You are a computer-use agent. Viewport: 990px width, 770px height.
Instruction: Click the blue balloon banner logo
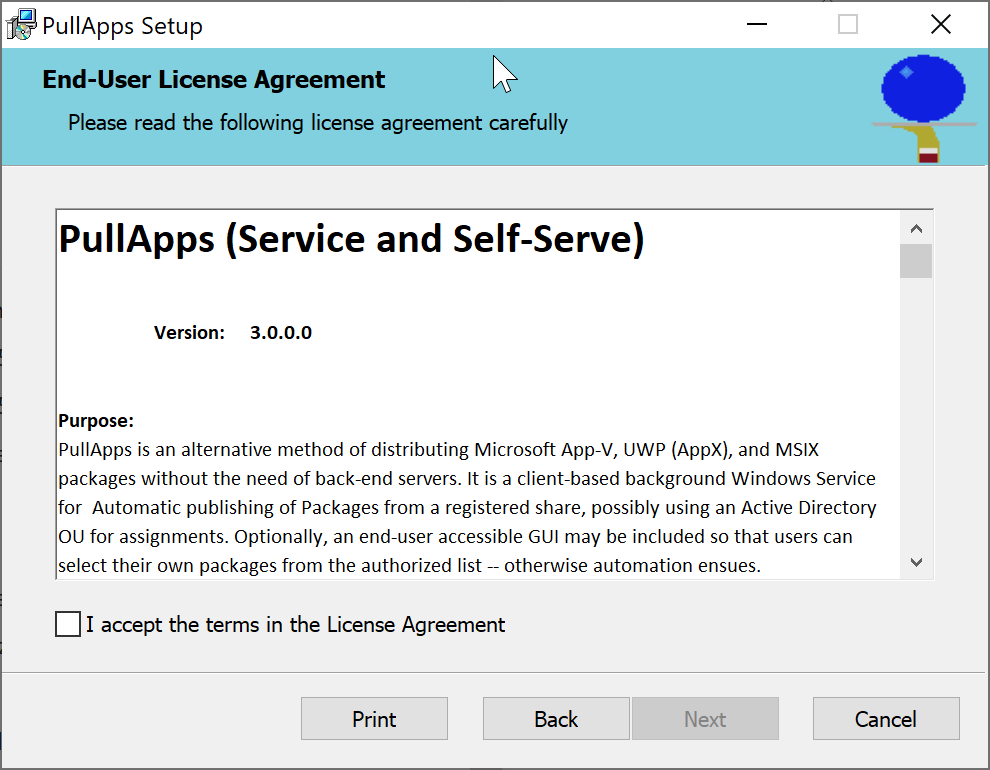(x=922, y=108)
